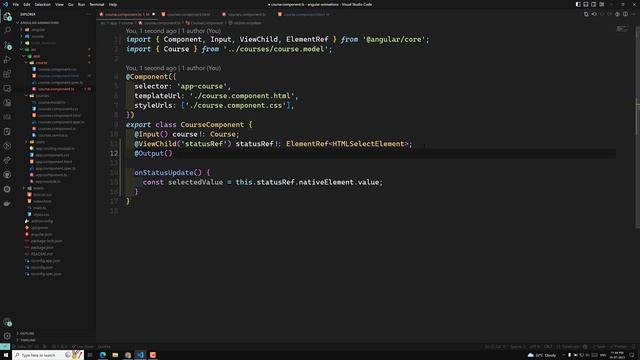Open Explorer panel ellipsis actions
Viewport: 640px width, 360px height.
click(x=88, y=14)
